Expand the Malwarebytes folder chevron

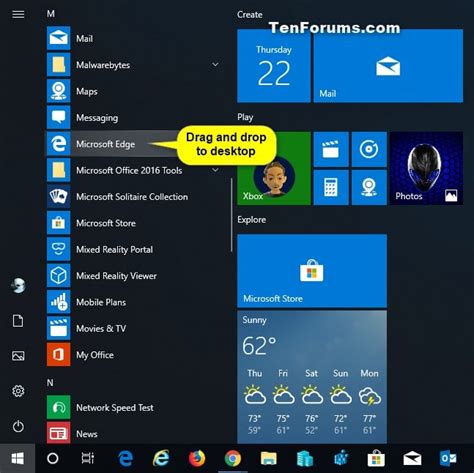tap(216, 64)
